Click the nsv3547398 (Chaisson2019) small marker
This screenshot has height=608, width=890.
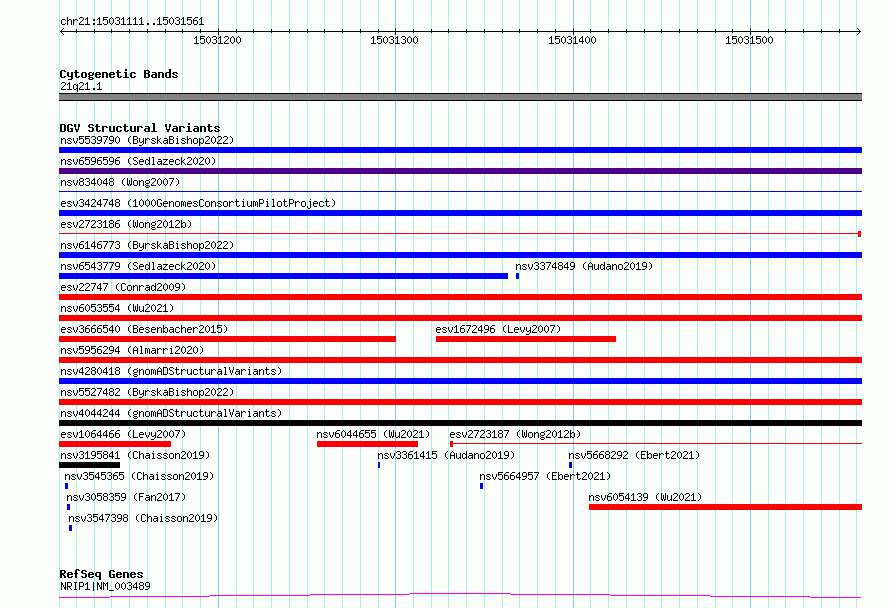tap(70, 528)
